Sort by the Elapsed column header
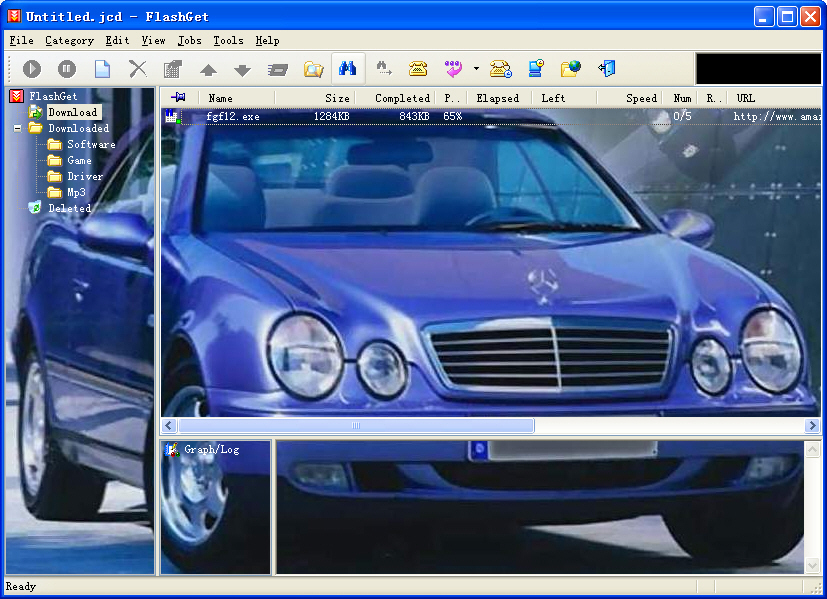 point(497,98)
